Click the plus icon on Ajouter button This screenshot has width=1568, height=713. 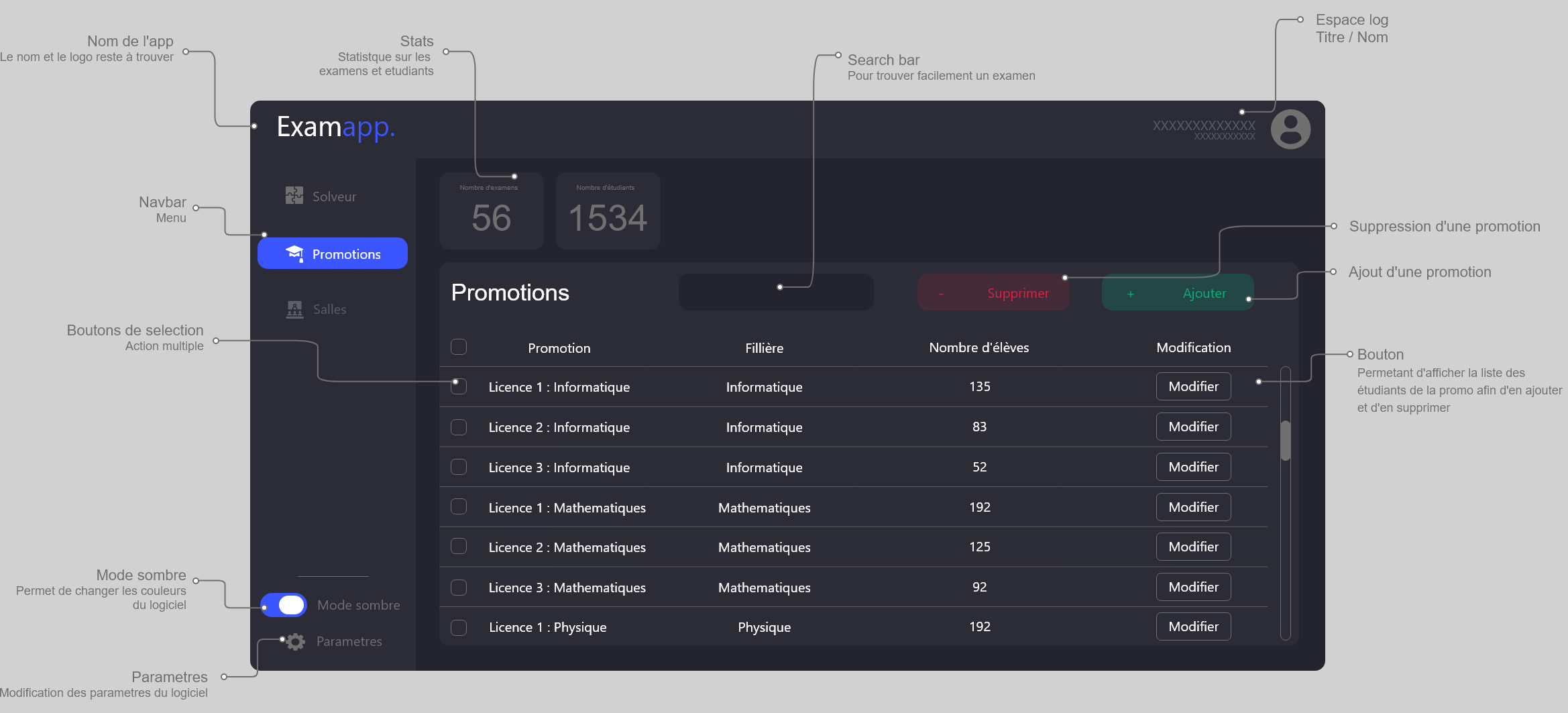pos(1131,294)
